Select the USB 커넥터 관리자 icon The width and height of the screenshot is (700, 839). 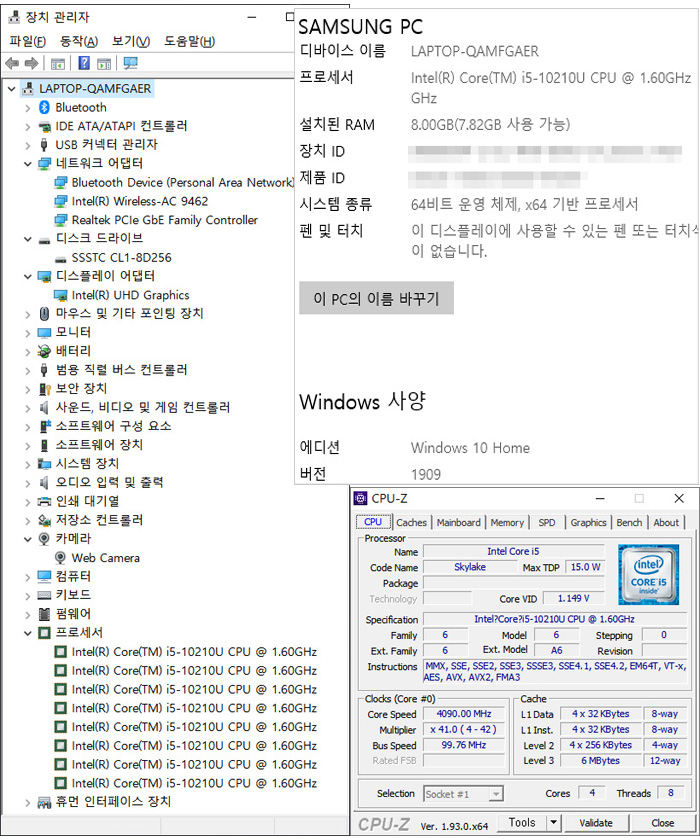click(44, 145)
